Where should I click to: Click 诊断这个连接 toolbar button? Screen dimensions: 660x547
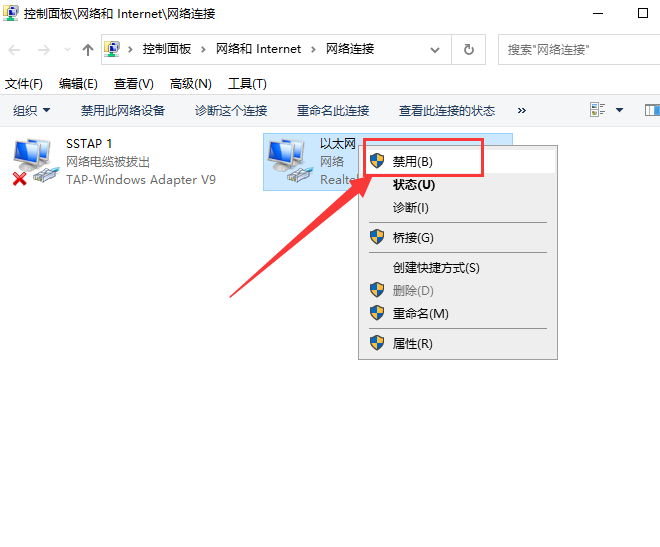pyautogui.click(x=231, y=110)
